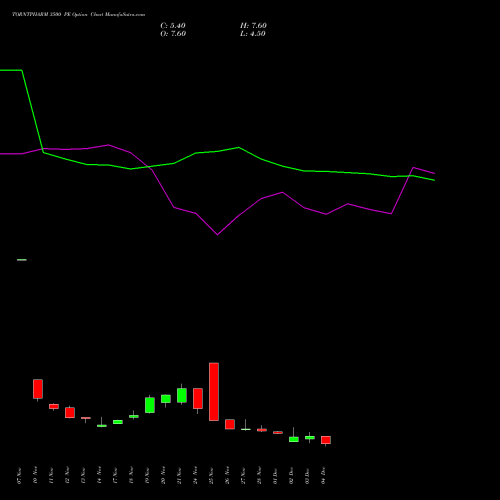This screenshot has height=500, width=500.
Task: Click the 21 Nov date label
Action: click(x=179, y=476)
